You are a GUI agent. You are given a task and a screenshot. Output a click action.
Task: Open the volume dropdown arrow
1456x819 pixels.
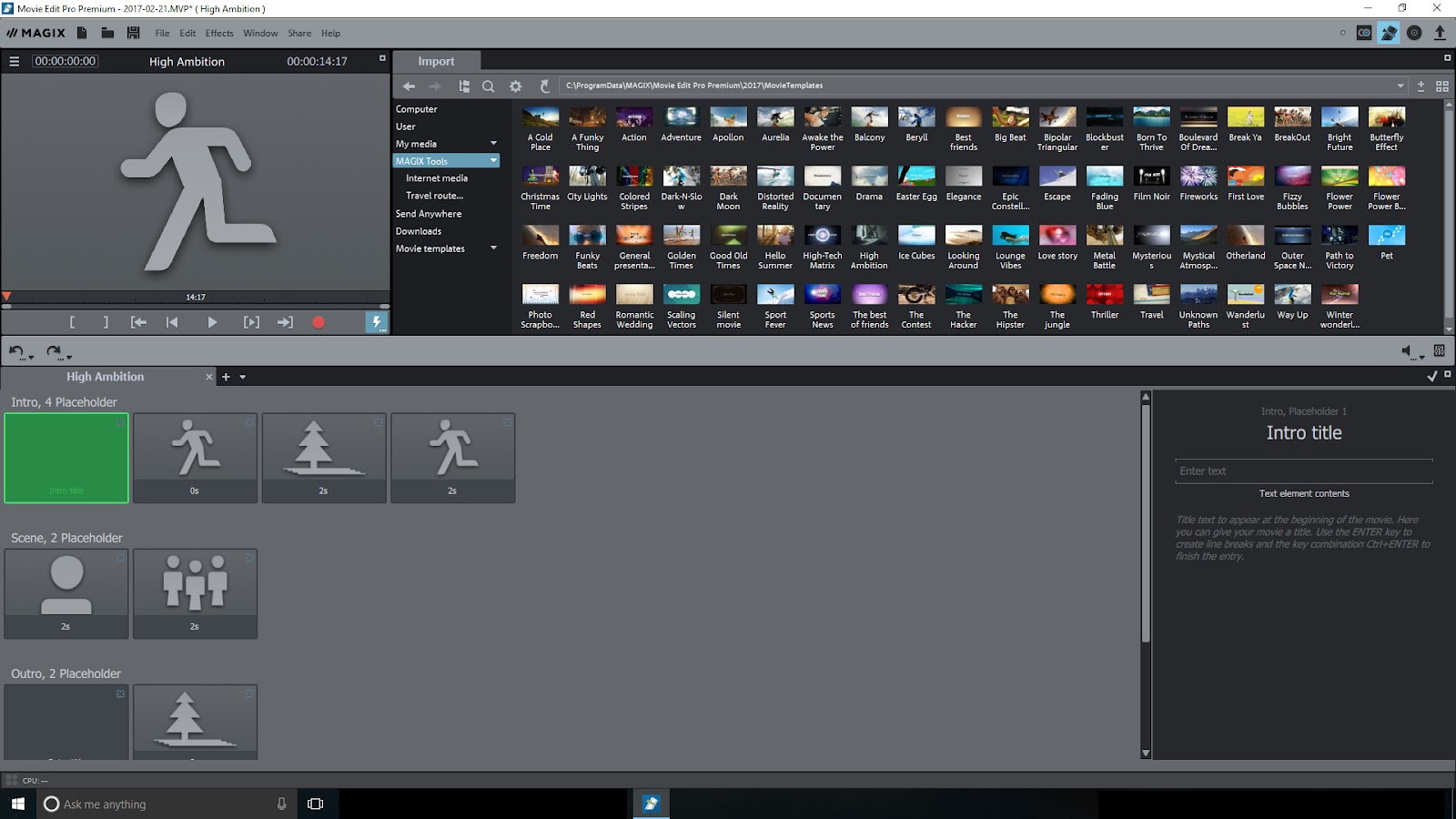[x=1421, y=357]
